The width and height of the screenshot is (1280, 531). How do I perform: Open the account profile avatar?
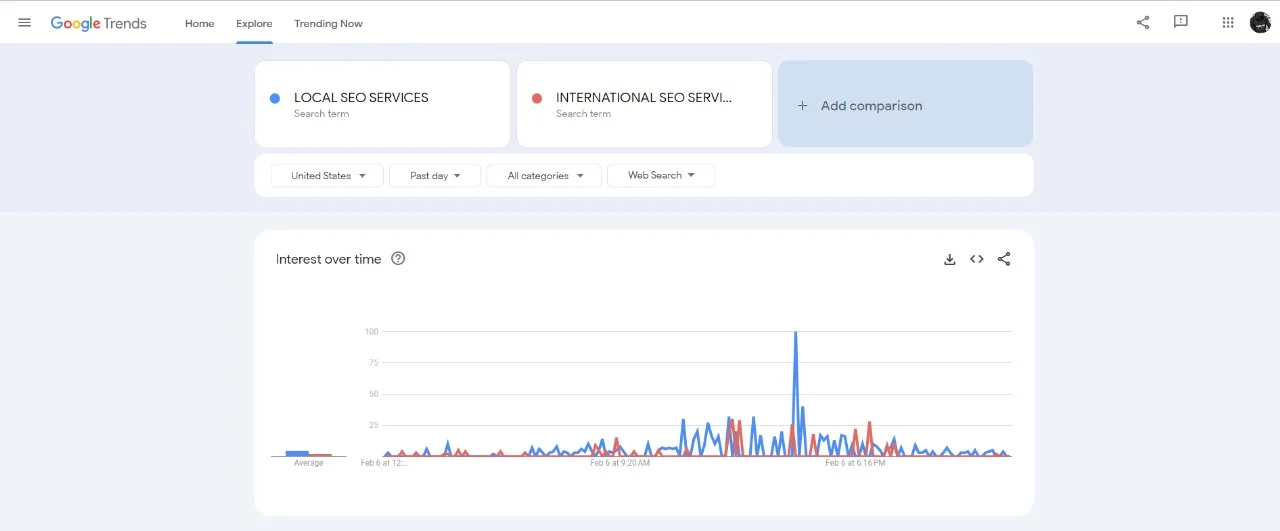point(1260,22)
